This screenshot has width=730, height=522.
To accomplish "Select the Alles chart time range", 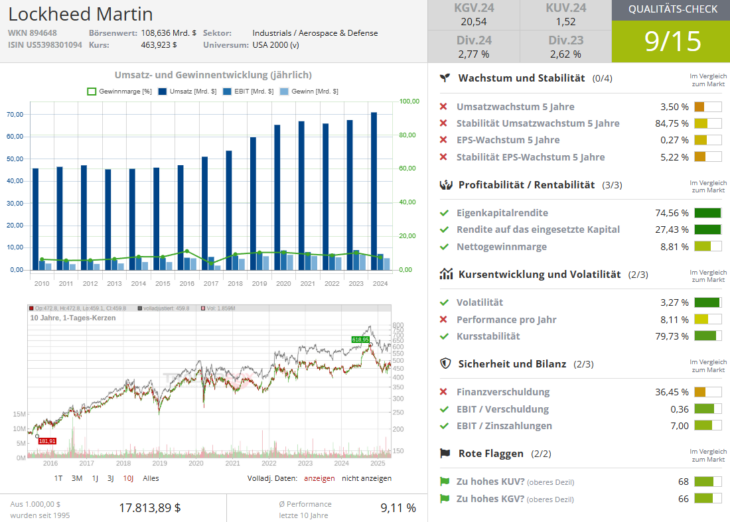I will [x=151, y=478].
